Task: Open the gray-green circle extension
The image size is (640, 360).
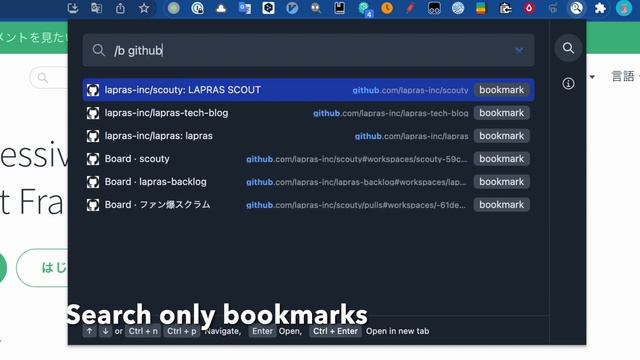Action: [173, 8]
